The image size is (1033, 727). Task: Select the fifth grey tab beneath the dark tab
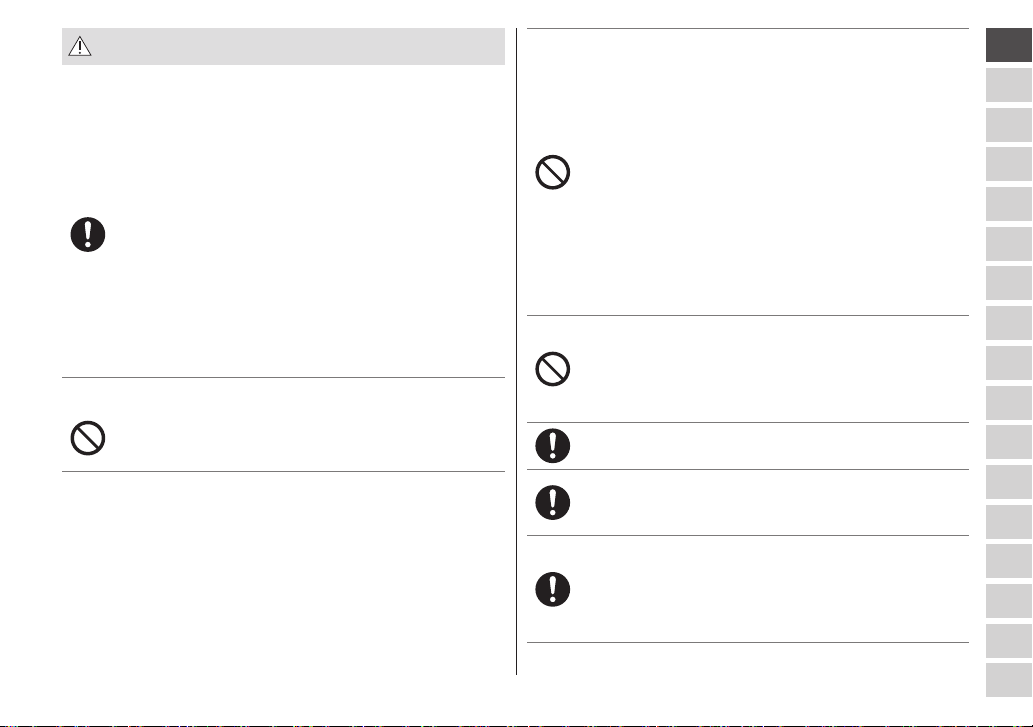coord(1009,244)
